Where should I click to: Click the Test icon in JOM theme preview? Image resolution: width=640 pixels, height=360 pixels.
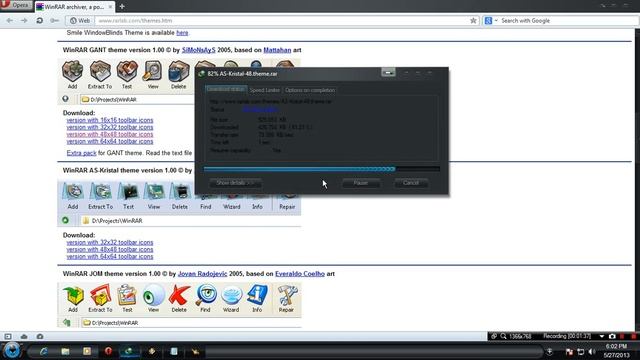[x=127, y=296]
